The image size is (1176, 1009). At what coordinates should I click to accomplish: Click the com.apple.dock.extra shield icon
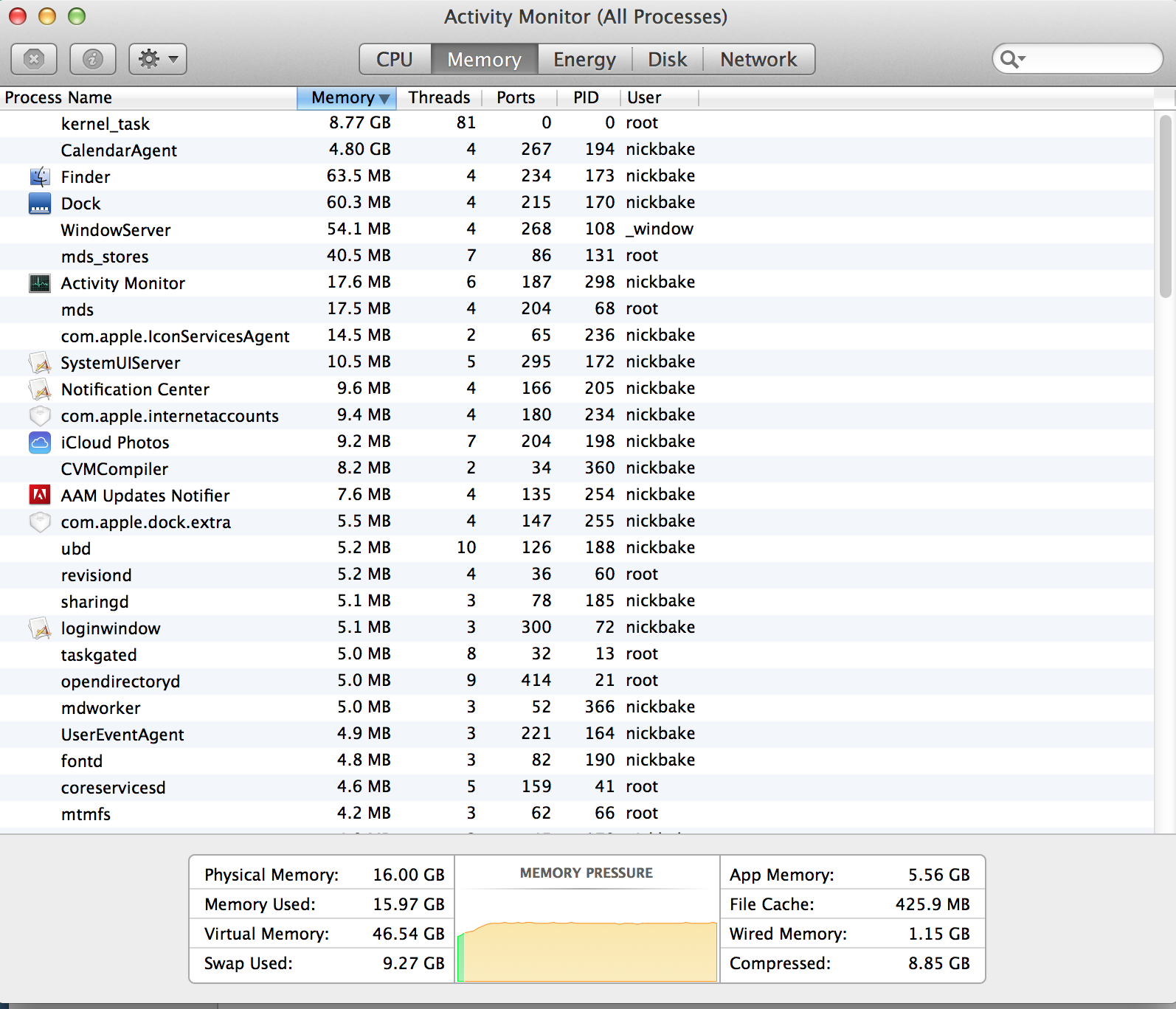(40, 522)
